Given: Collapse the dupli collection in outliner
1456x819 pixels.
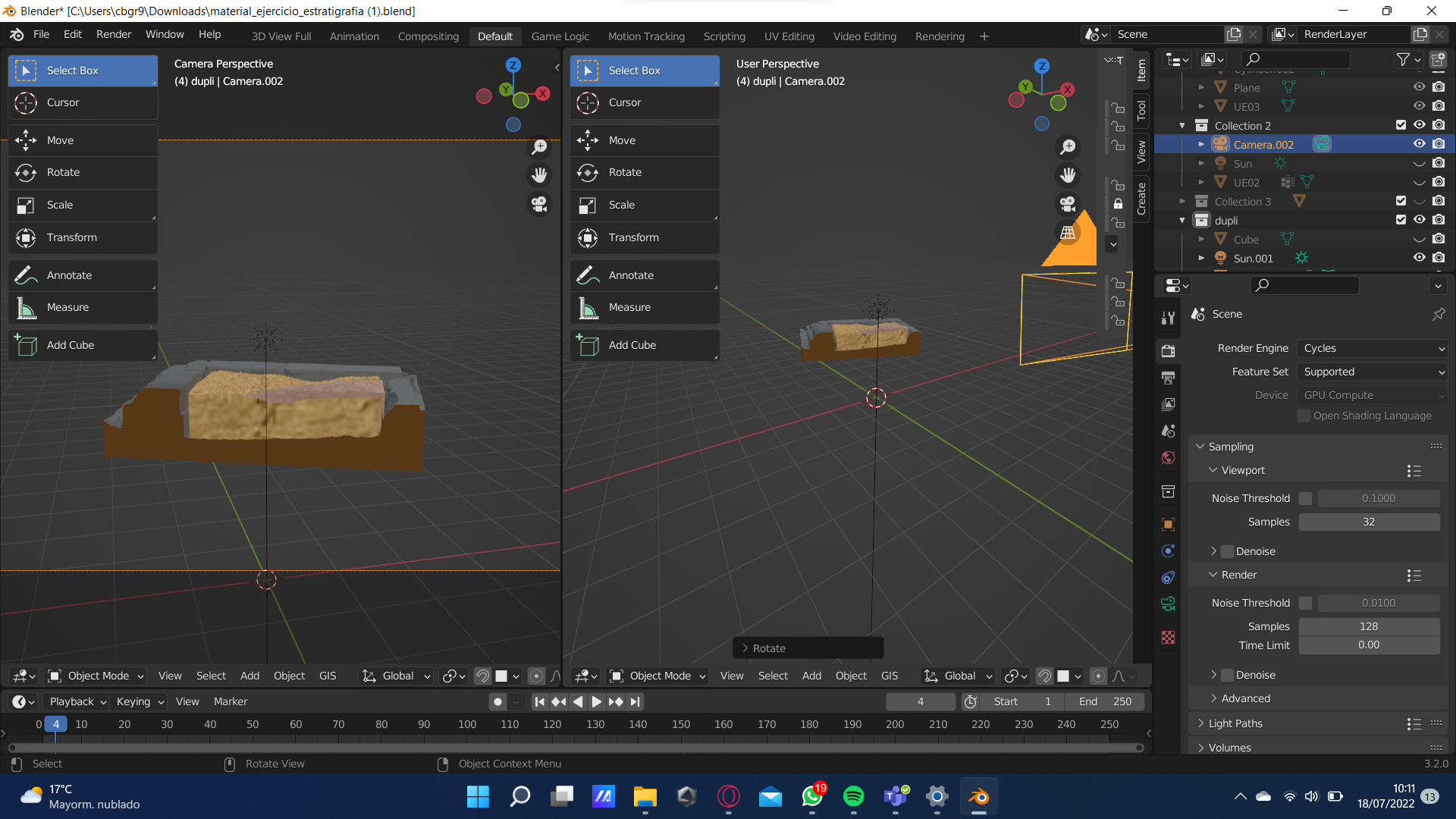Looking at the screenshot, I should point(1181,221).
